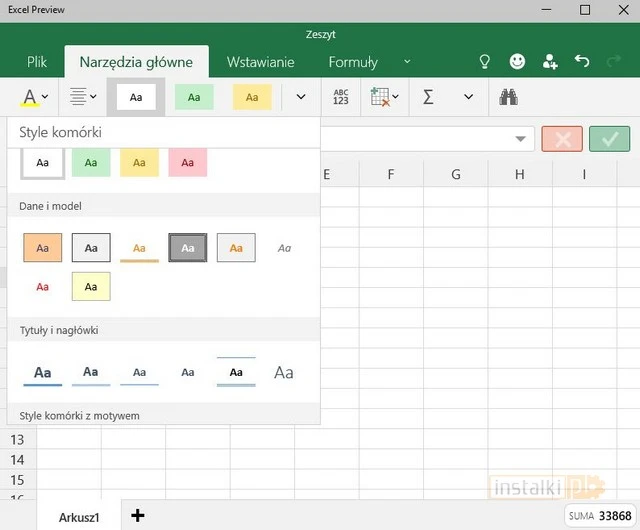This screenshot has height=530, width=640.
Task: Open the Formuły tab
Action: point(353,62)
